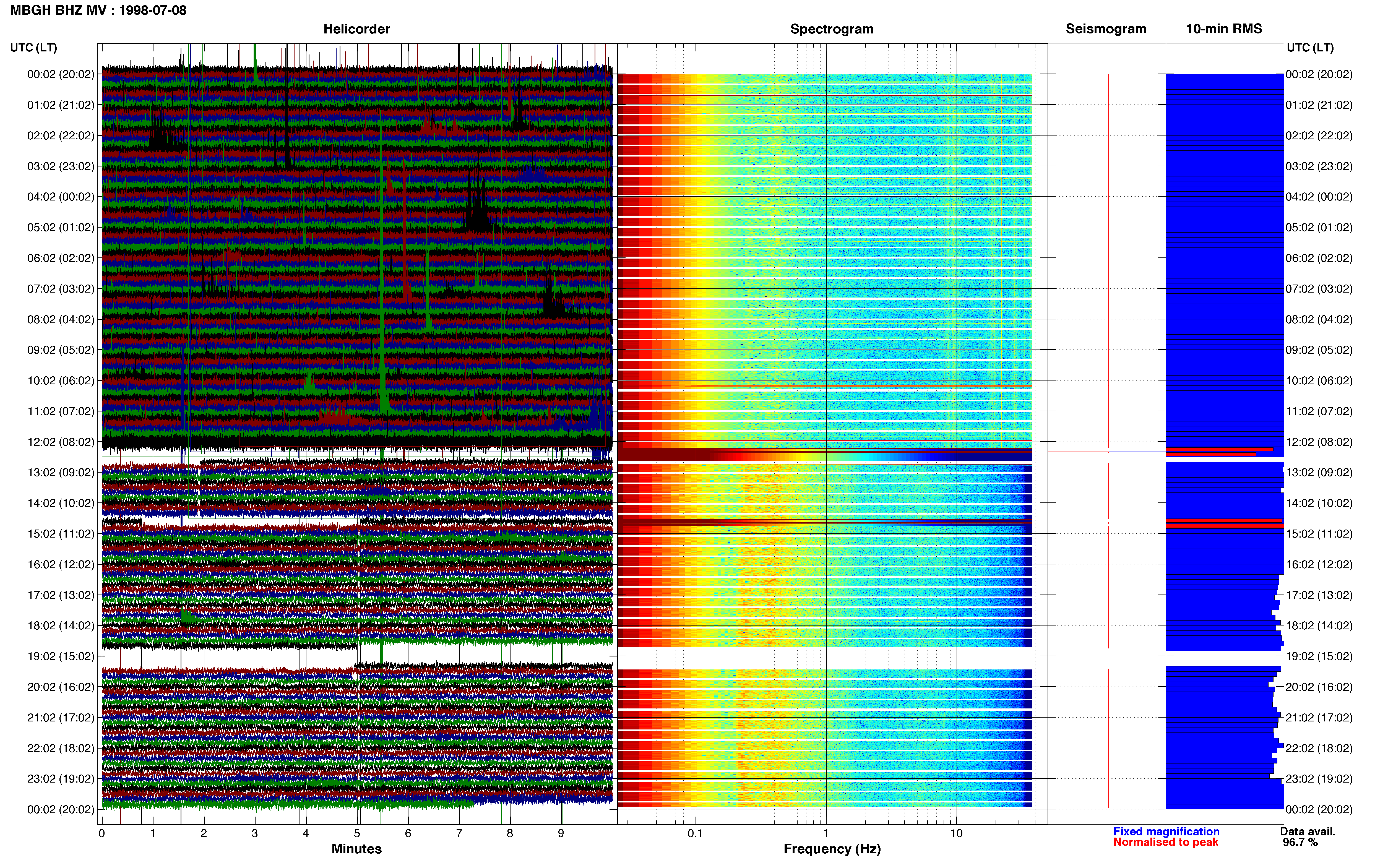
Task: Click the 'Minutes' x-axis label
Action: pos(356,848)
